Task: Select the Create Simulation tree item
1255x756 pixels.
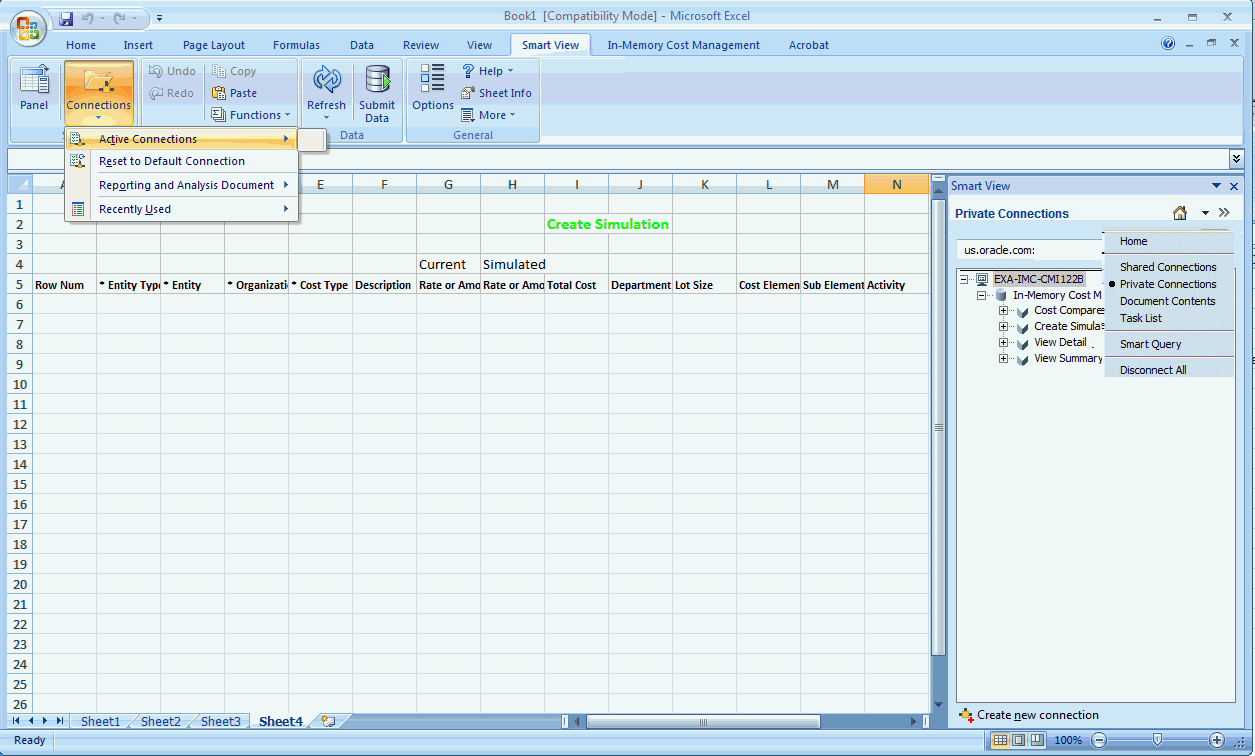Action: click(1069, 326)
